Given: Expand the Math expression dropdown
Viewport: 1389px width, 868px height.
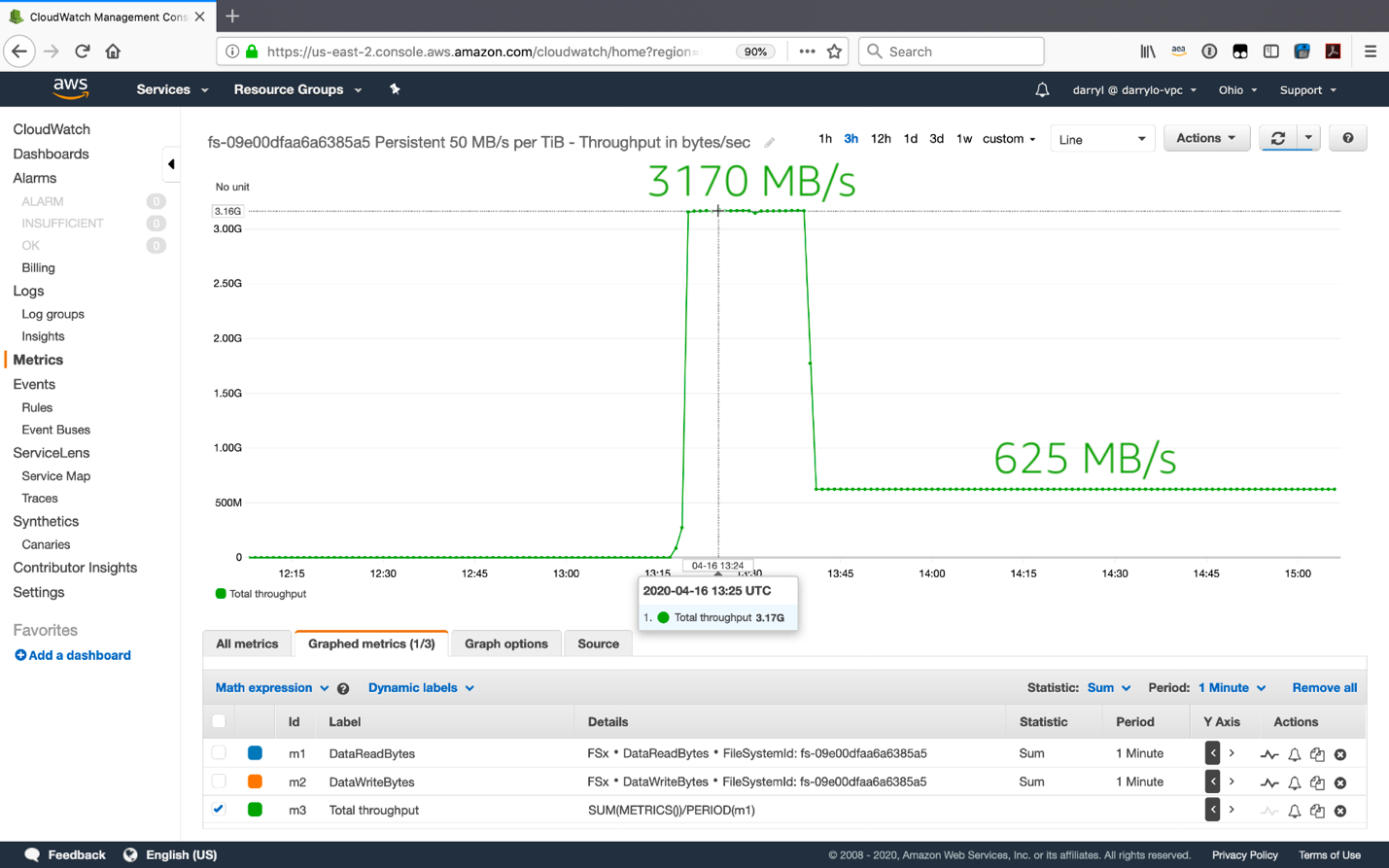Looking at the screenshot, I should (x=271, y=687).
